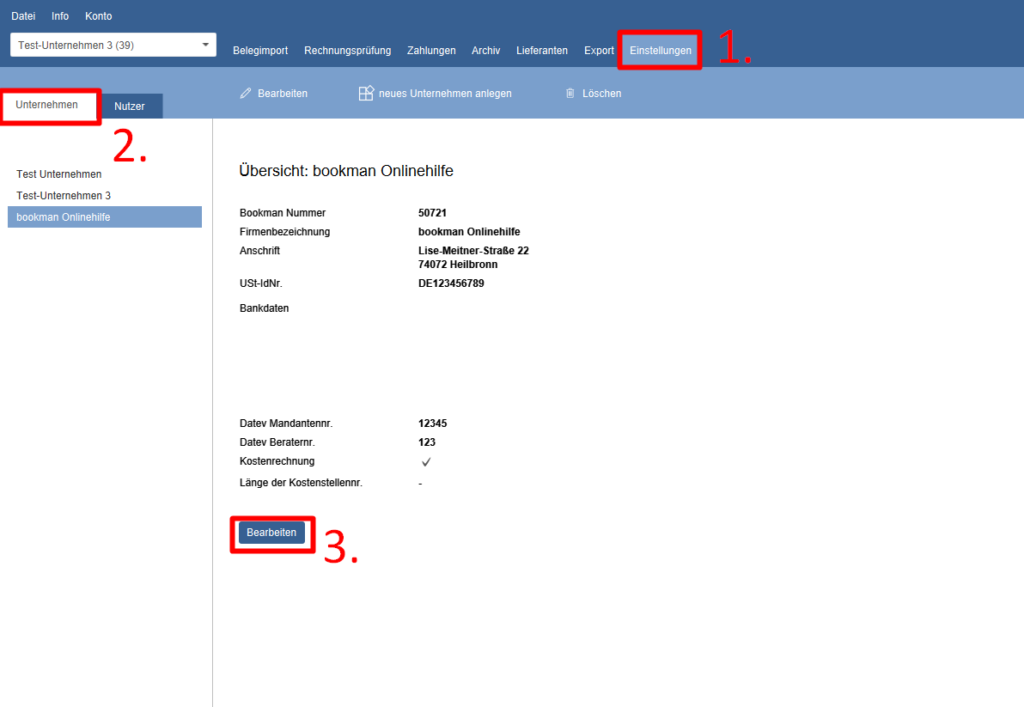Image resolution: width=1024 pixels, height=707 pixels.
Task: Click the trash can icon for Löschen
Action: tap(570, 93)
